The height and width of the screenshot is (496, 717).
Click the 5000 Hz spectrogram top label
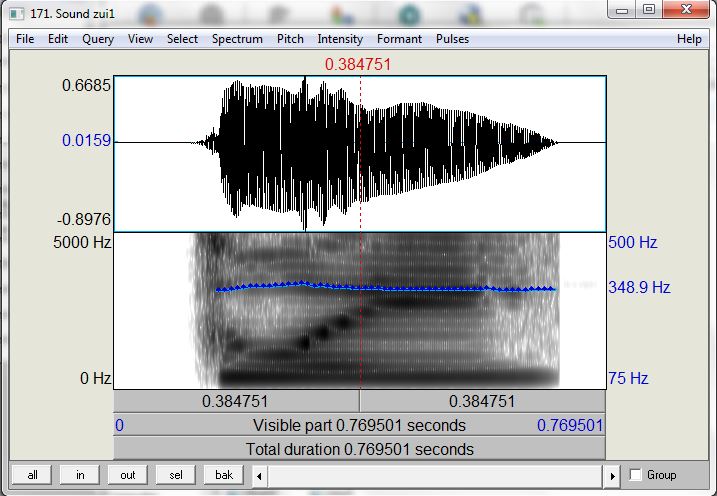pyautogui.click(x=82, y=242)
